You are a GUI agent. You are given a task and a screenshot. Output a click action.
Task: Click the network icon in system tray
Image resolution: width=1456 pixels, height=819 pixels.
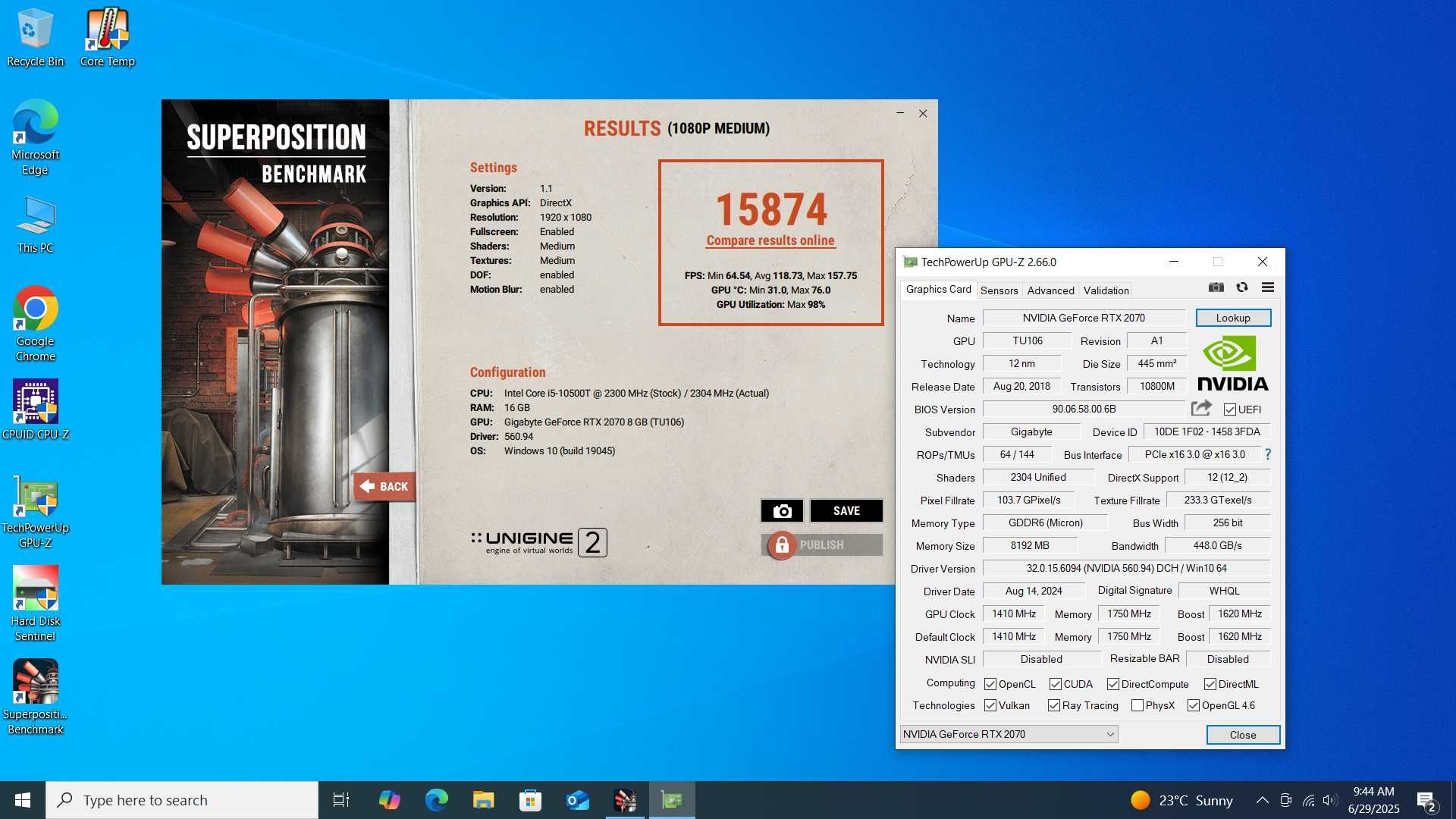coord(1308,800)
